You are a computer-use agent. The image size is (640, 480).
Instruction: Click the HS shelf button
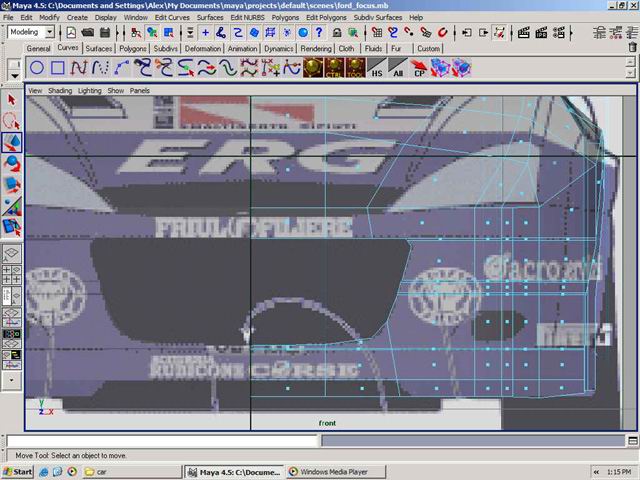(x=377, y=68)
